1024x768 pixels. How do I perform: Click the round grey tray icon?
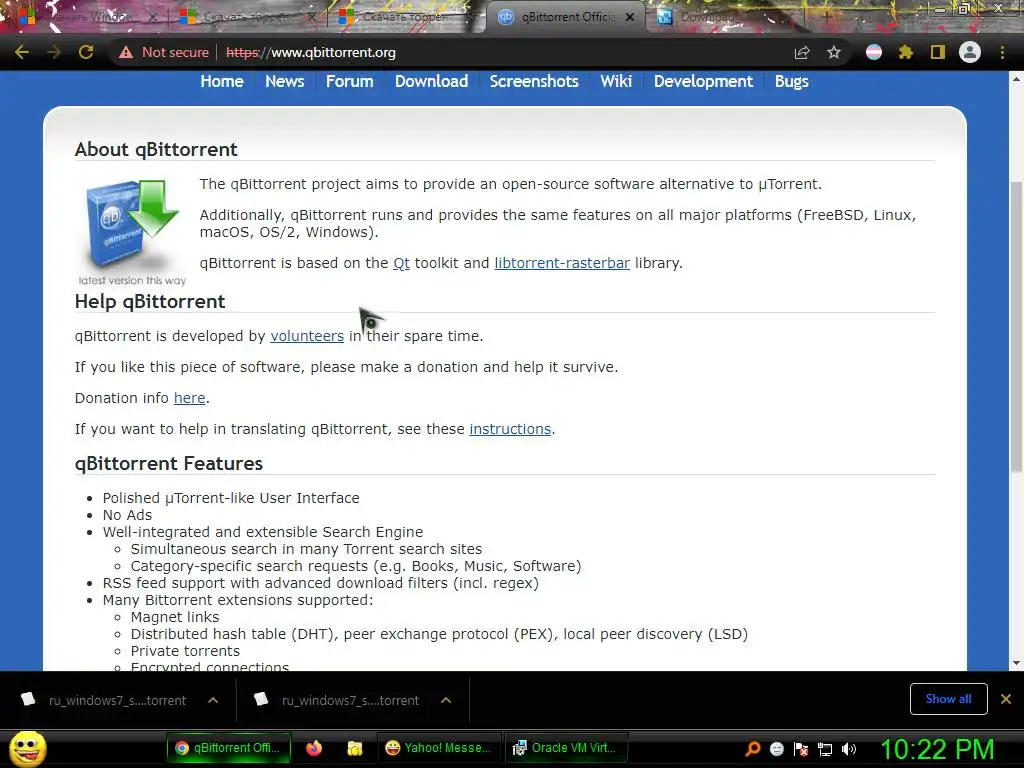[x=776, y=748]
